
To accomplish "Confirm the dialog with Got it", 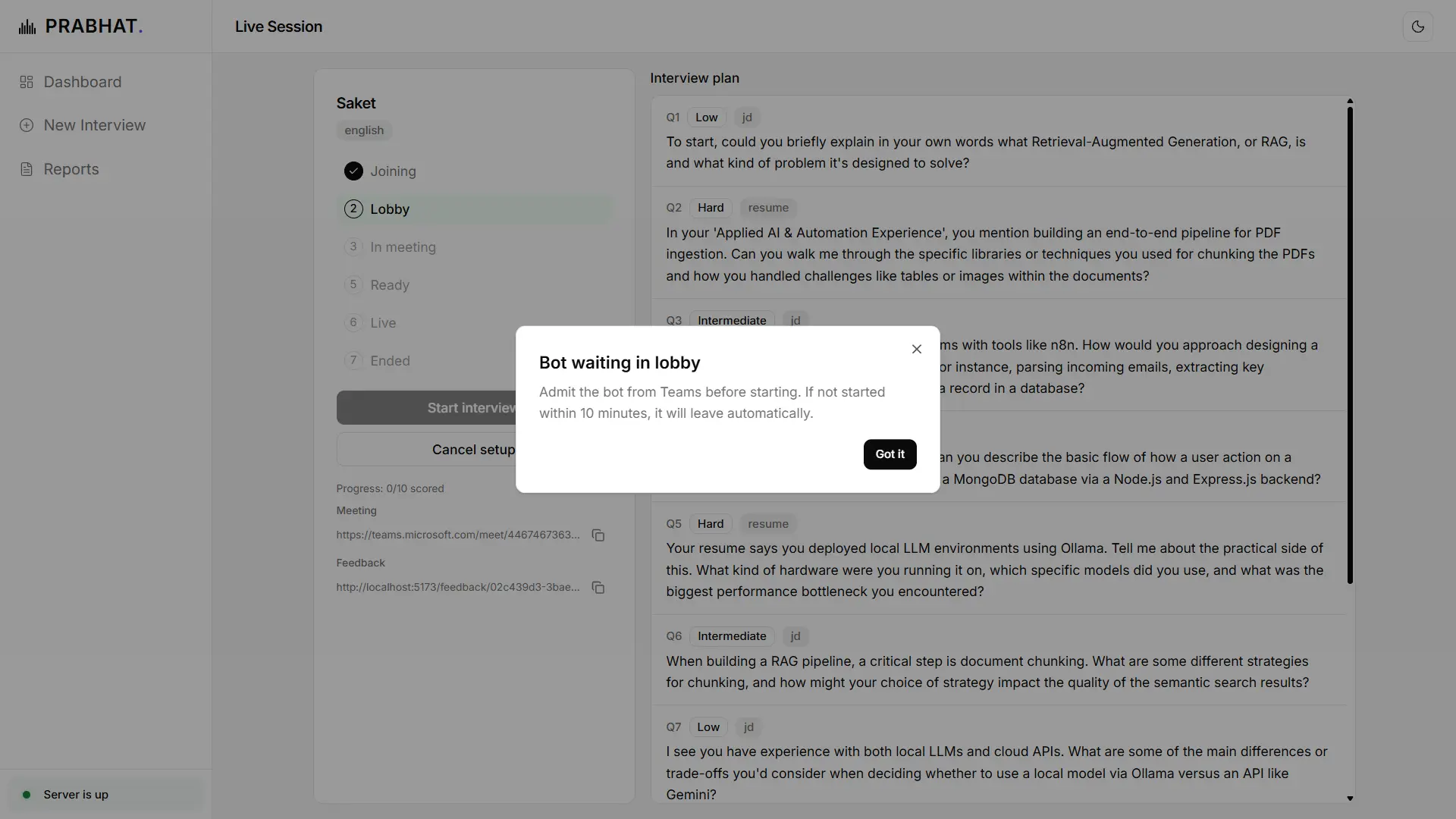I will tap(890, 454).
